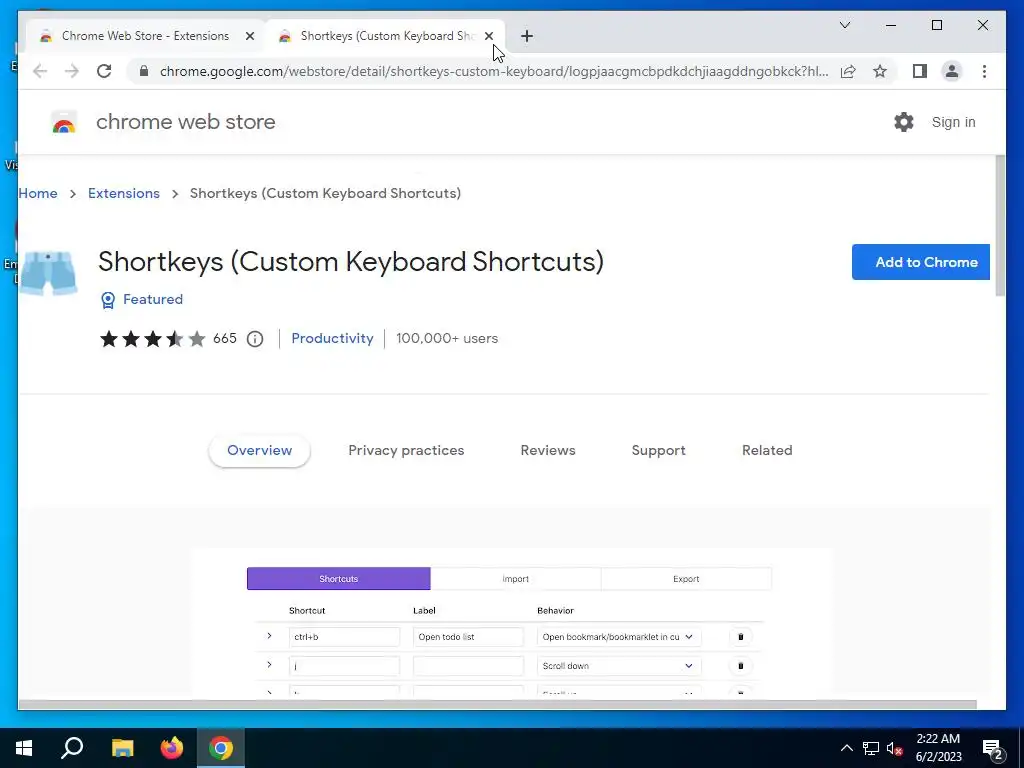Screen dimensions: 1024x768
Task: Open rating info circle icon
Action: pyautogui.click(x=255, y=338)
